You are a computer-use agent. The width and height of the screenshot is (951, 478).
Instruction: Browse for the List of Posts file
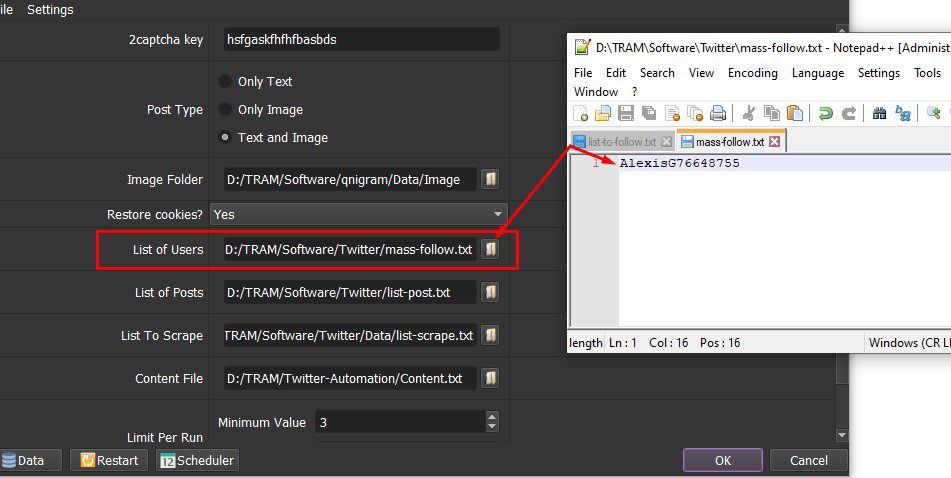[x=491, y=292]
